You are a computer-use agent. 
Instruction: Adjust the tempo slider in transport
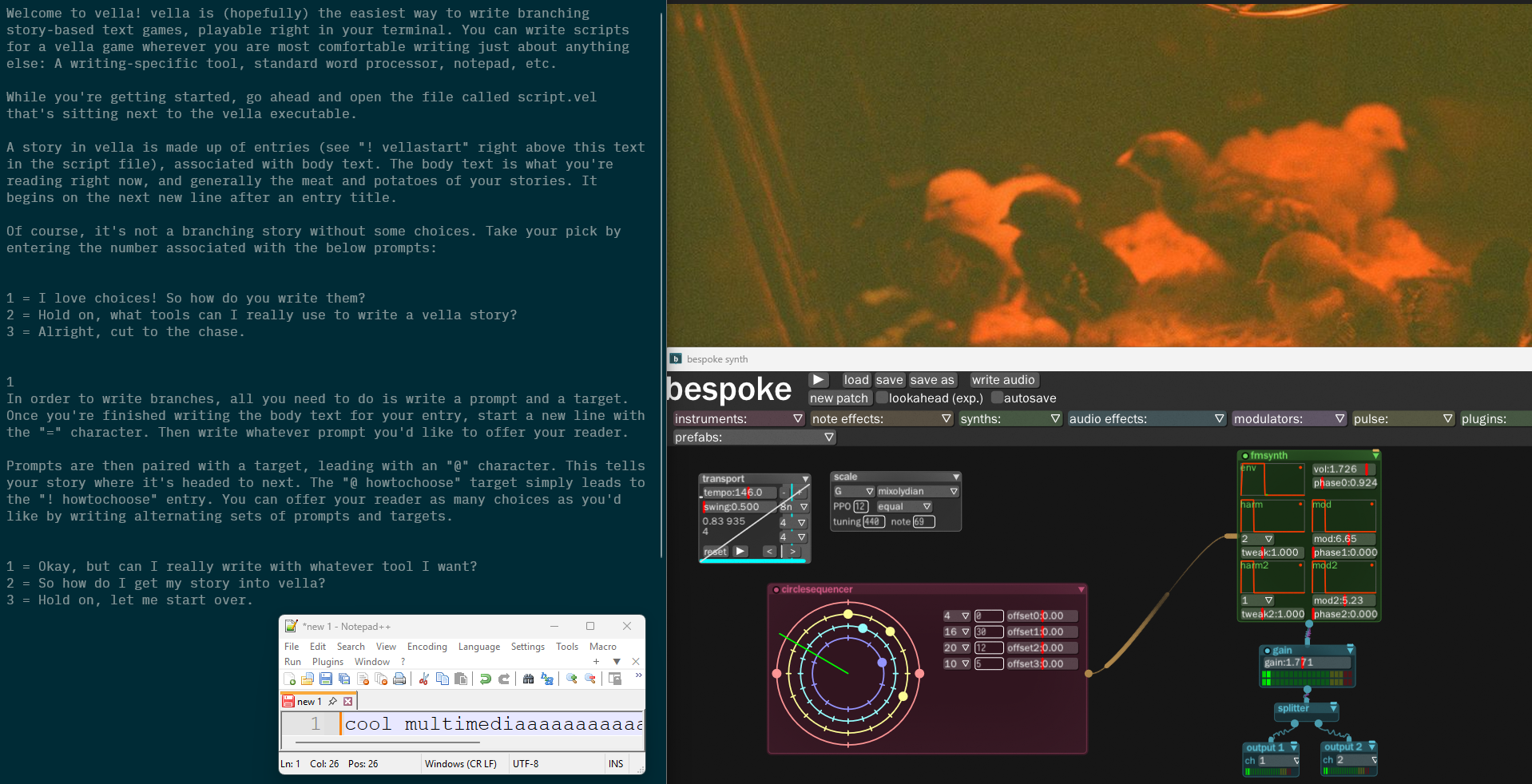pos(740,493)
